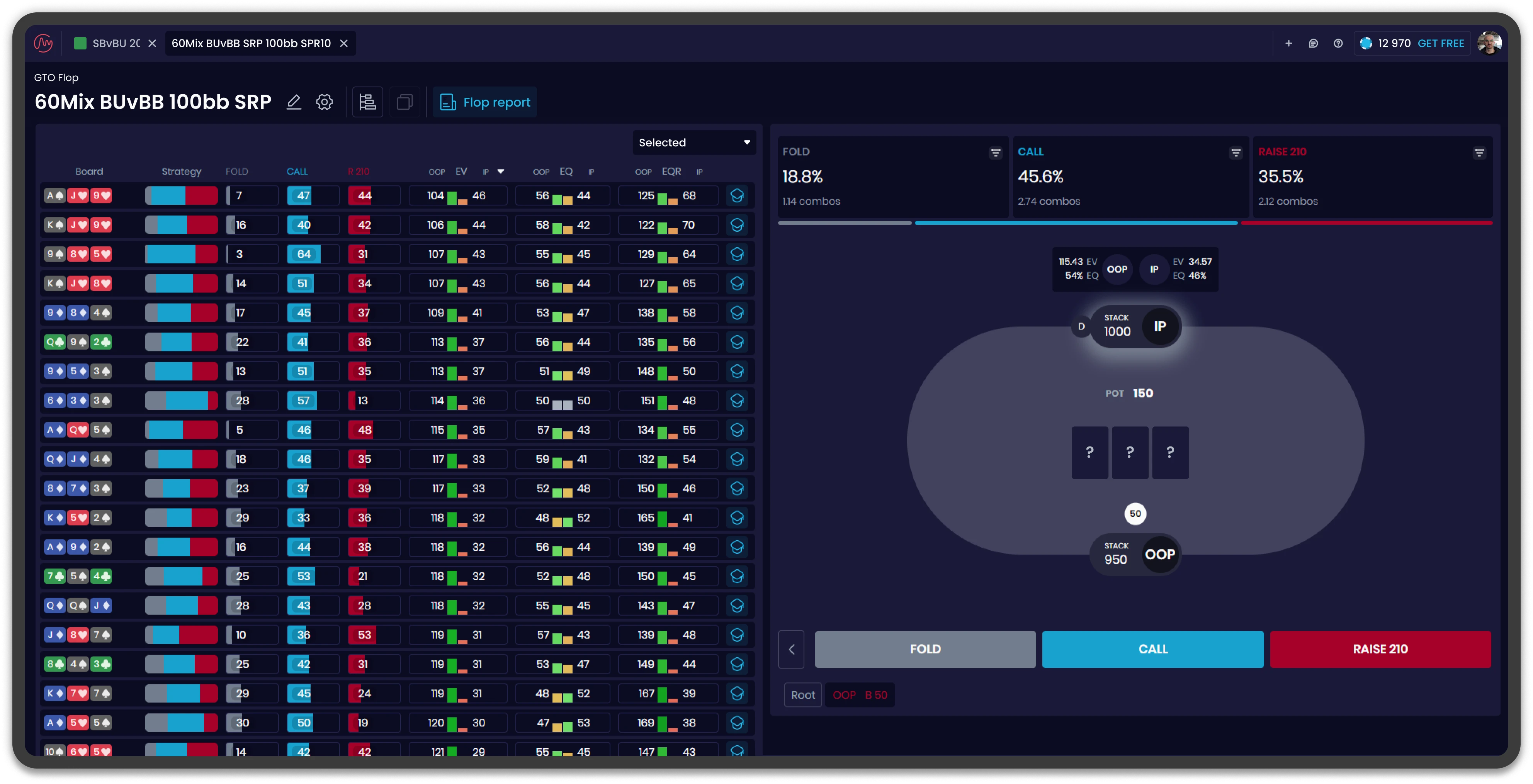
Task: Toggle the CALL panel filter icon
Action: [1236, 153]
